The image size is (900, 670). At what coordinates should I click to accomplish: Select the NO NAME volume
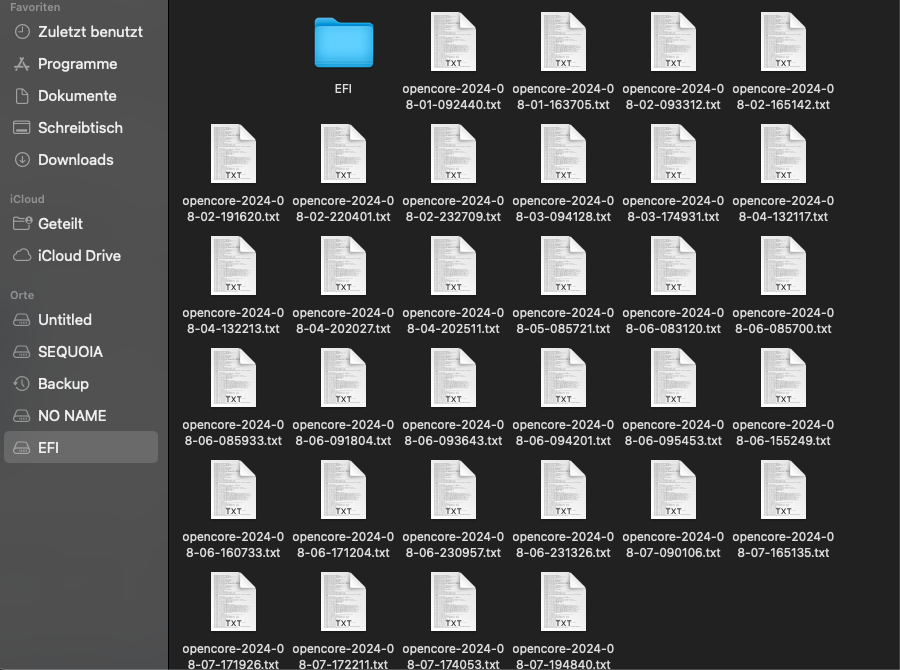(81, 416)
